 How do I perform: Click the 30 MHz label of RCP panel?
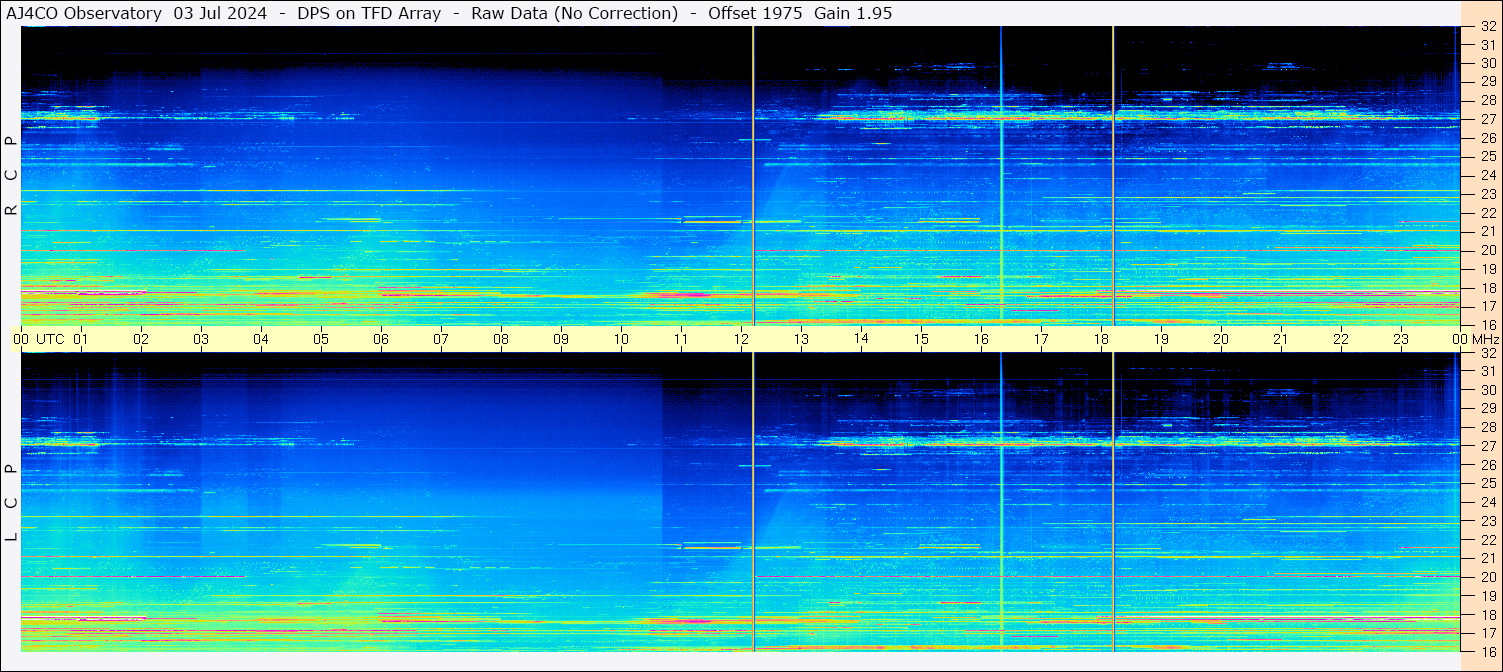1487,63
